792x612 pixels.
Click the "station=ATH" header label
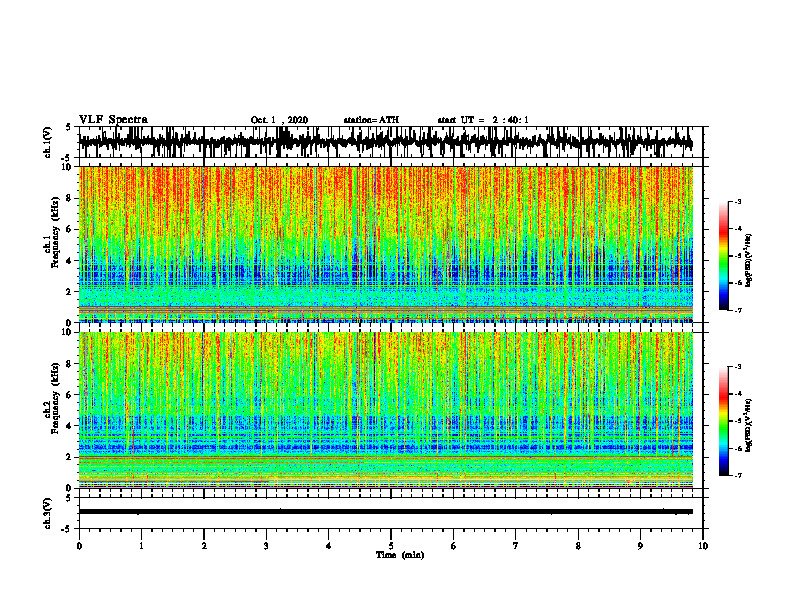371,120
